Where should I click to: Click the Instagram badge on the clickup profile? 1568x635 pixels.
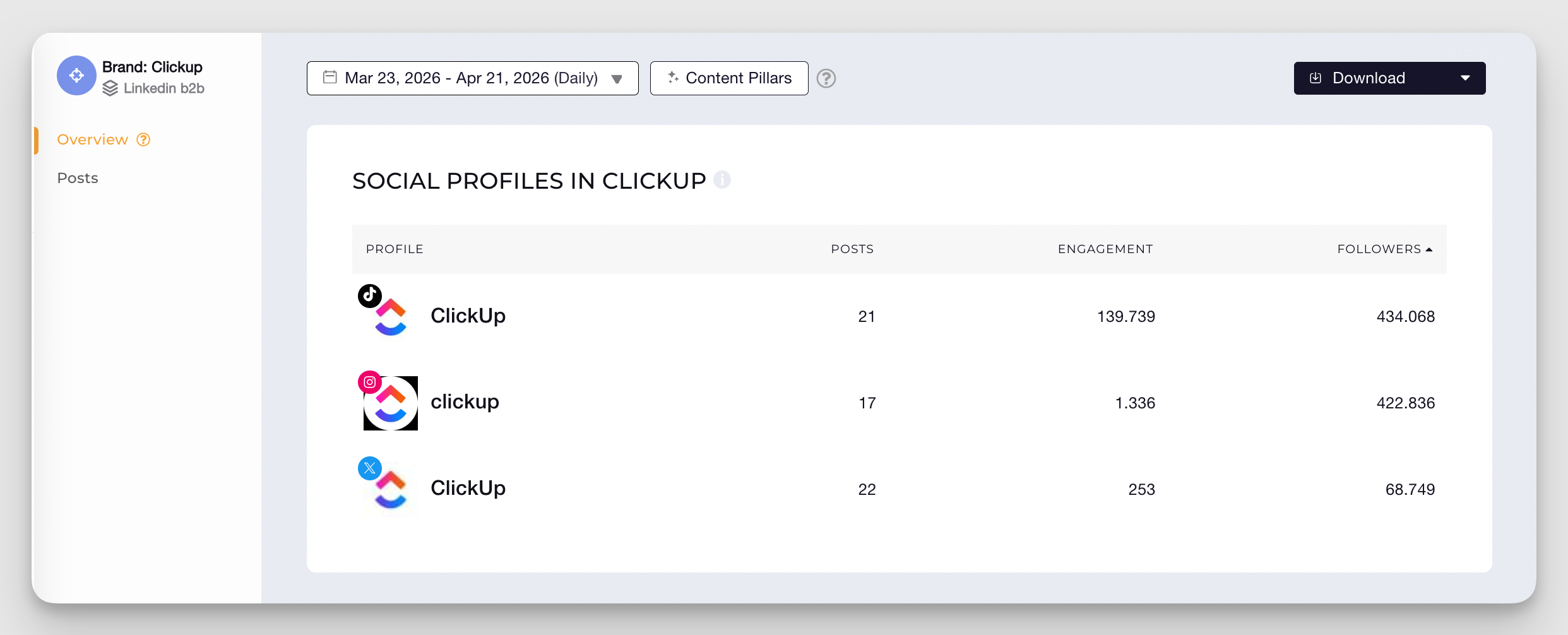click(x=369, y=381)
